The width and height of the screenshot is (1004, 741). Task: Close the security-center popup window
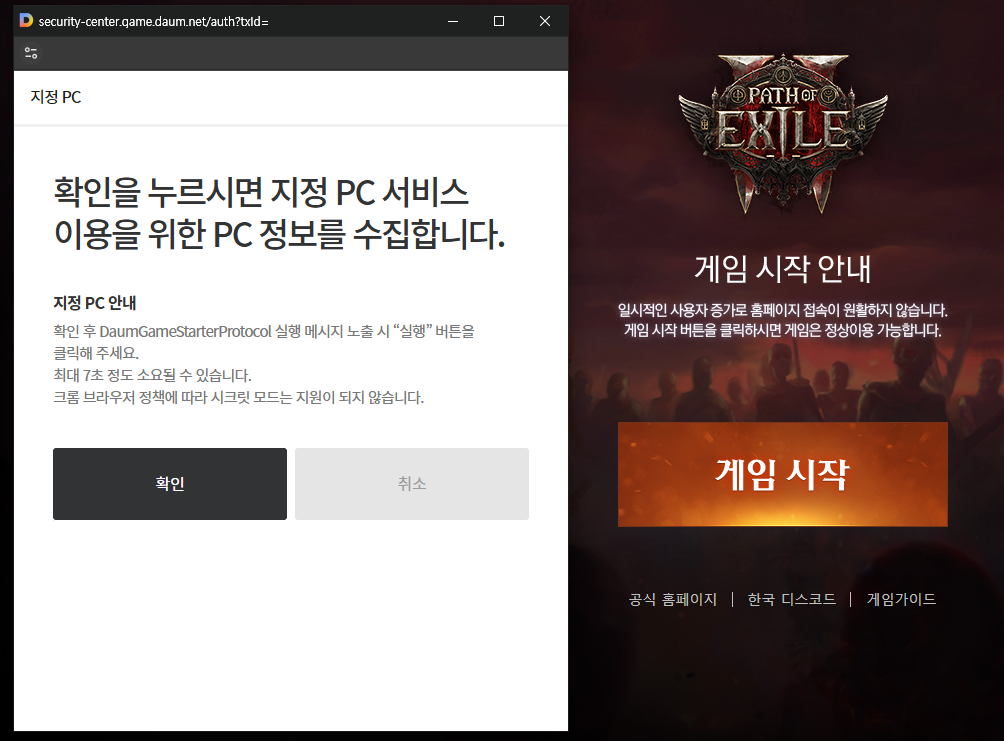[545, 21]
